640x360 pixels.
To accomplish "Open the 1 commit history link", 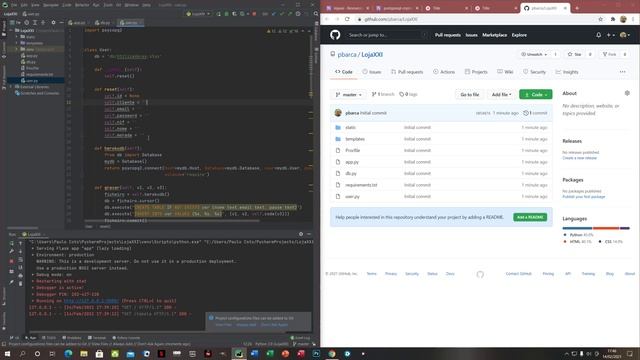I will (x=535, y=113).
